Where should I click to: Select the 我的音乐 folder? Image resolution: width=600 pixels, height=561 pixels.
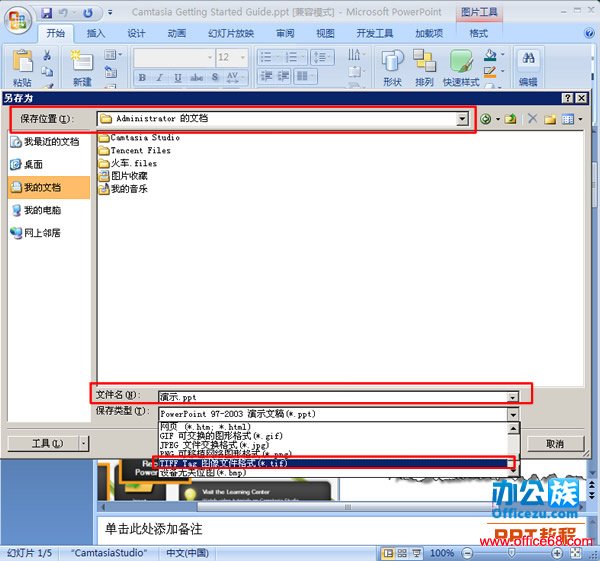pyautogui.click(x=123, y=189)
